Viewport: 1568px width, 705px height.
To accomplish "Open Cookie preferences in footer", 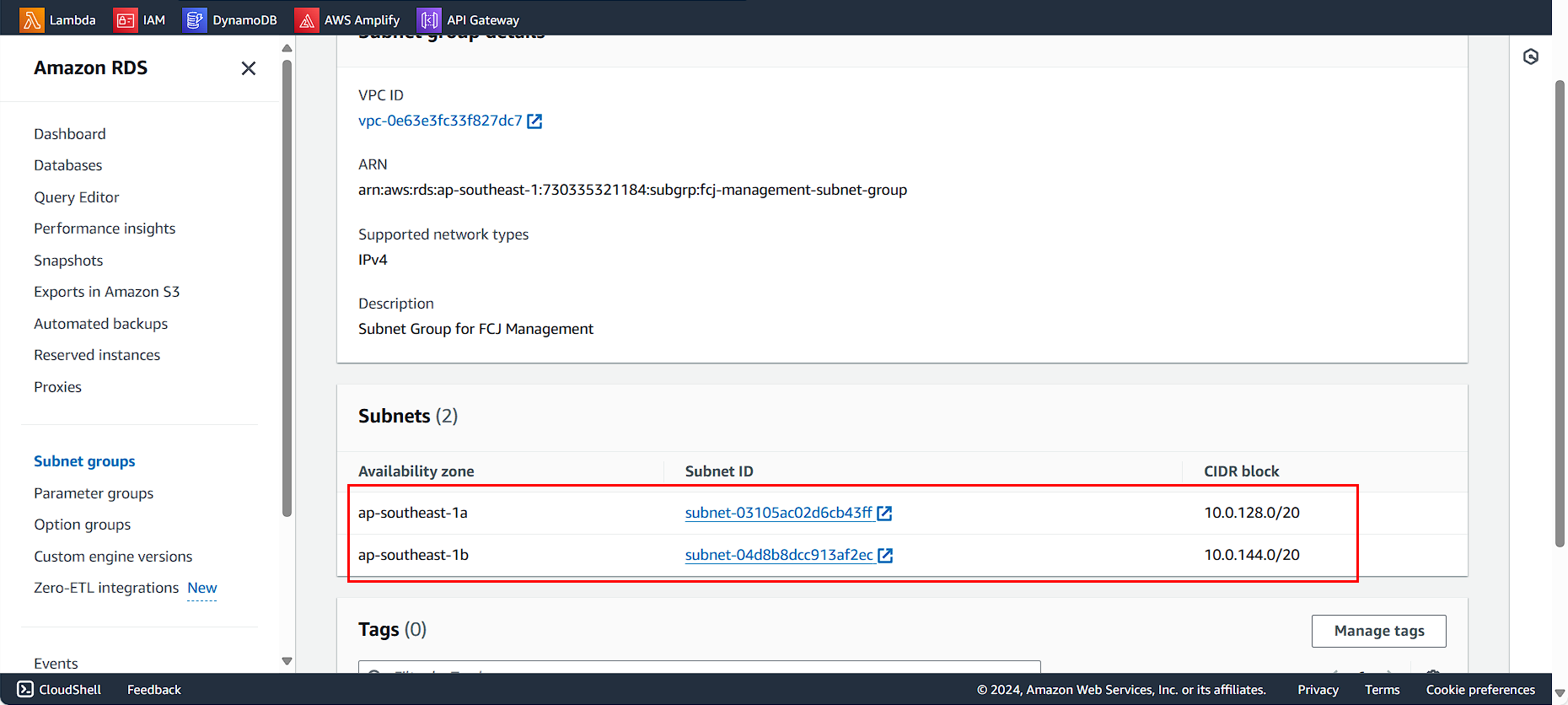I will [x=1480, y=690].
